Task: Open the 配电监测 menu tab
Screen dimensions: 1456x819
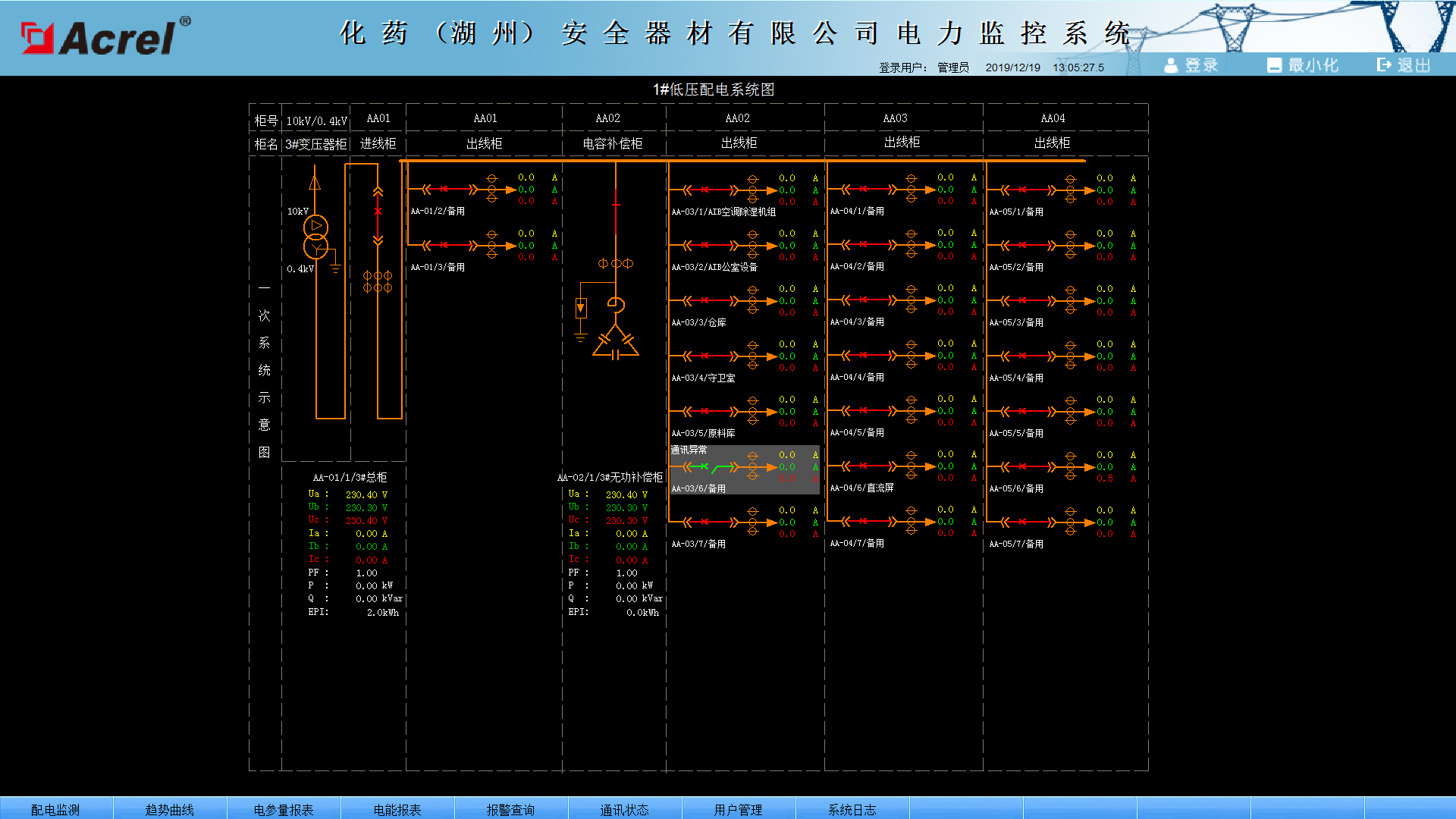Action: click(x=55, y=809)
